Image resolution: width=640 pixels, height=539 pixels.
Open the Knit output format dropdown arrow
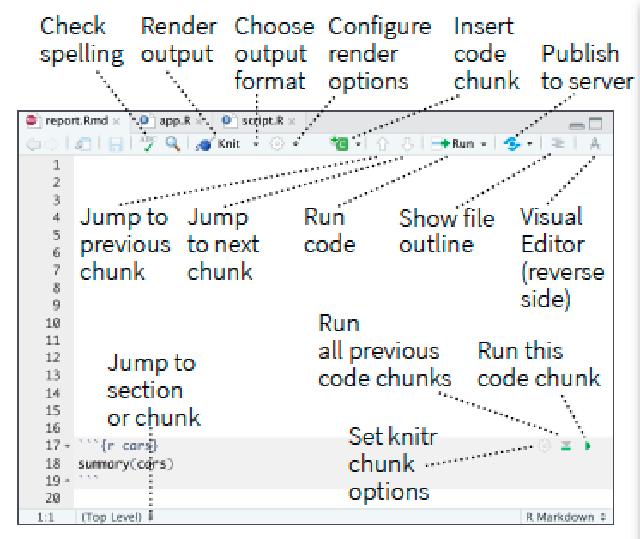(x=256, y=144)
